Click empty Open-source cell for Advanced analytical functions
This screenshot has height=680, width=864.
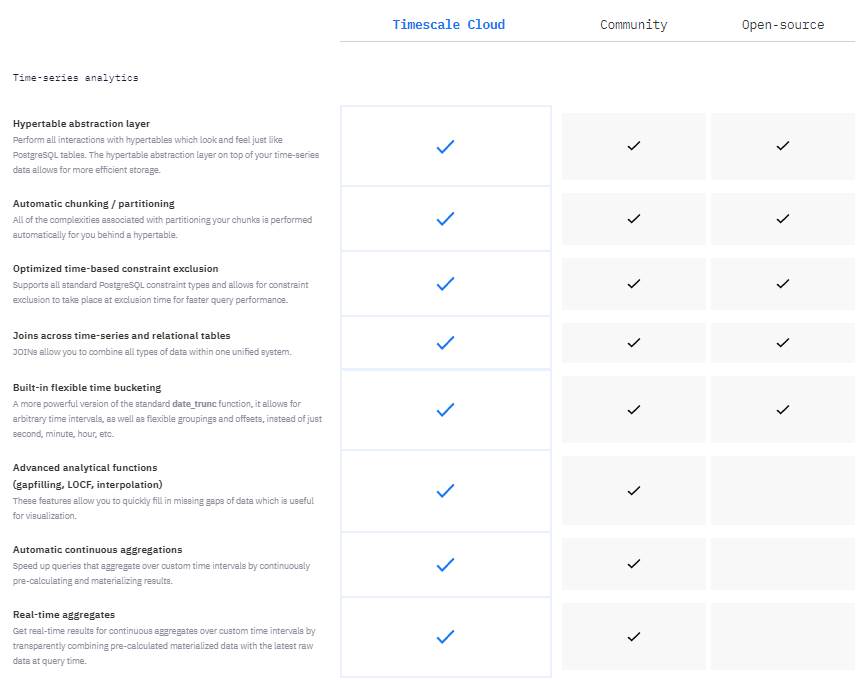[782, 490]
